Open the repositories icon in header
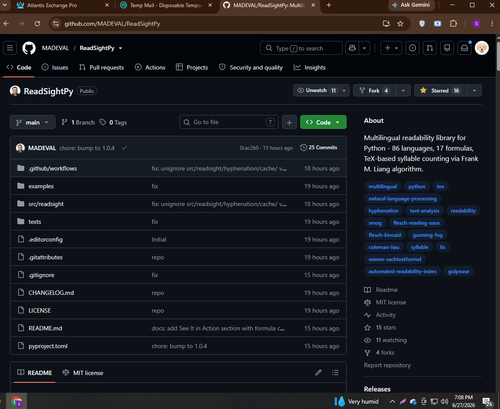 447,48
